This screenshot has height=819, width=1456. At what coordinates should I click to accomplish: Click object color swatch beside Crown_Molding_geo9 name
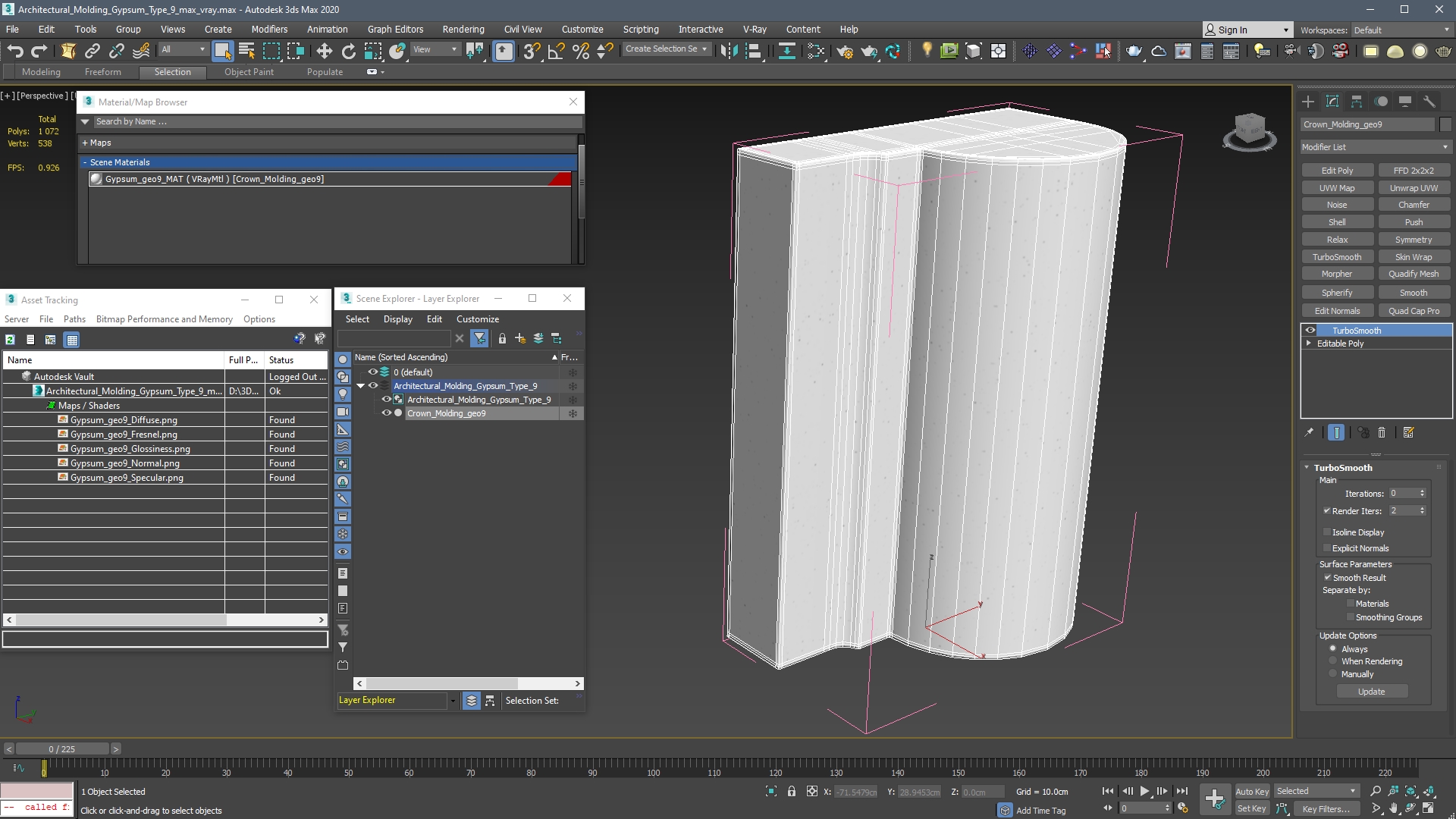1445,124
